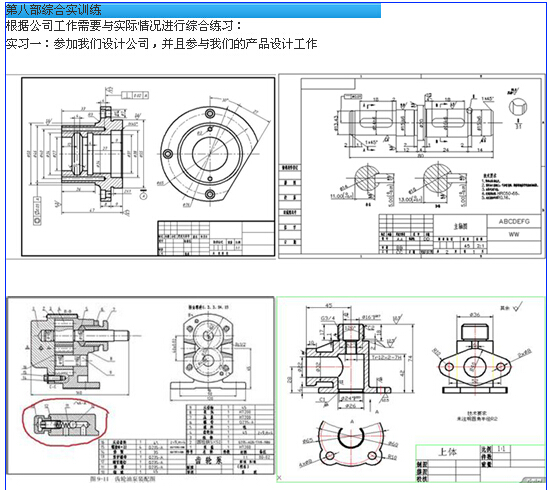Click the 上体 title block label

447,452
